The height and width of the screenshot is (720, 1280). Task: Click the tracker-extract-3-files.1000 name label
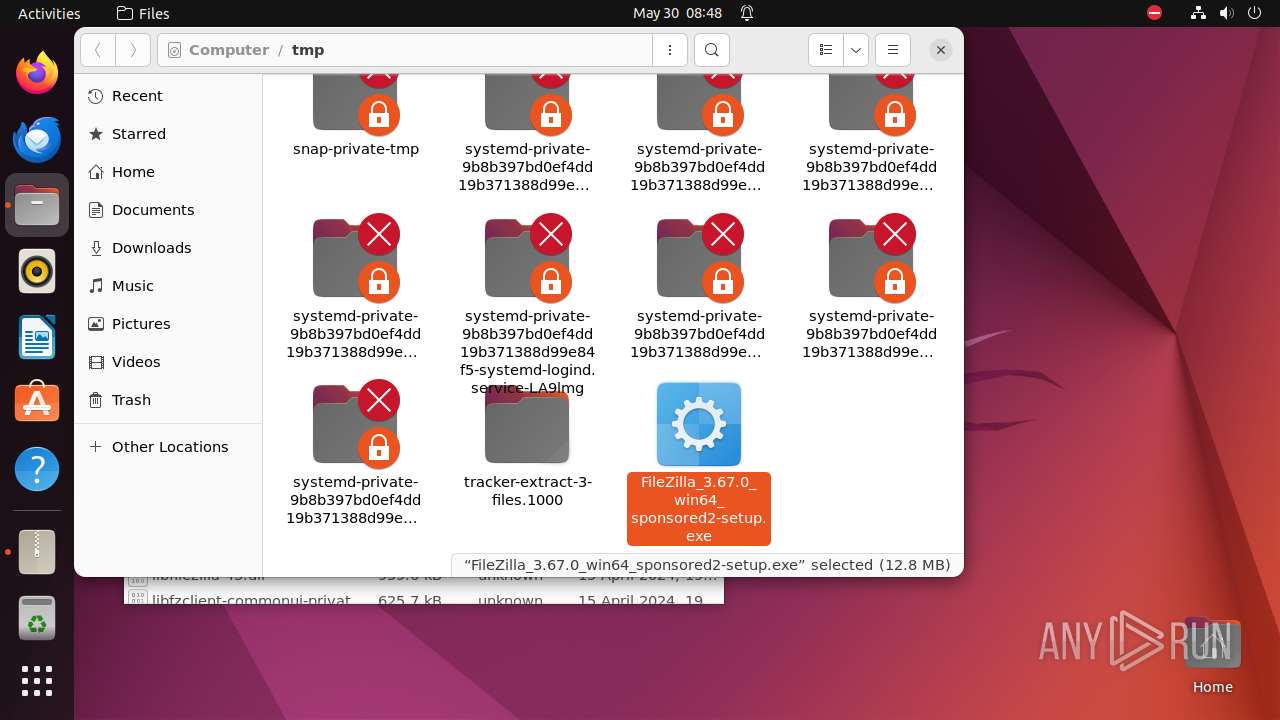528,491
